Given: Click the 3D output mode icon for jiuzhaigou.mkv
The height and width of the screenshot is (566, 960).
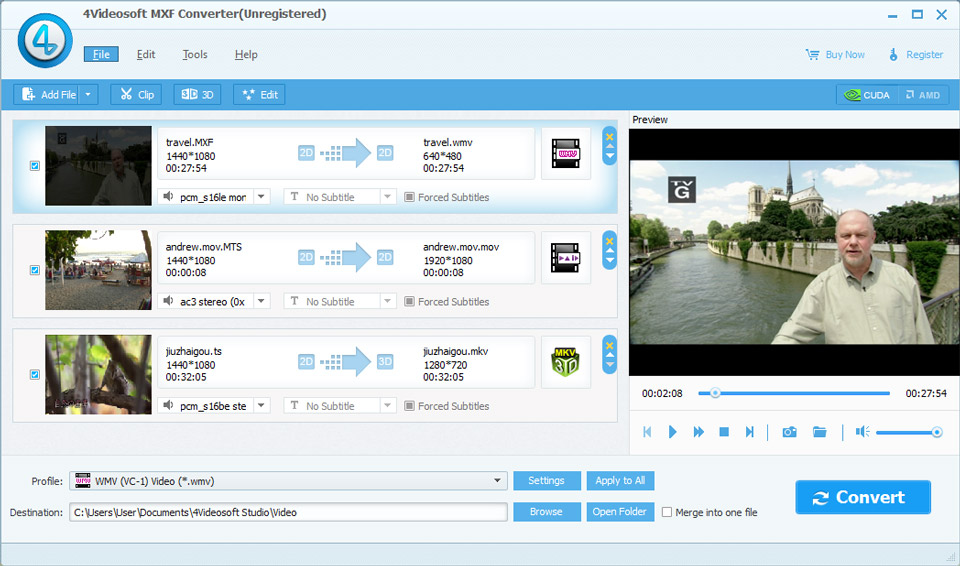Looking at the screenshot, I should coord(385,361).
